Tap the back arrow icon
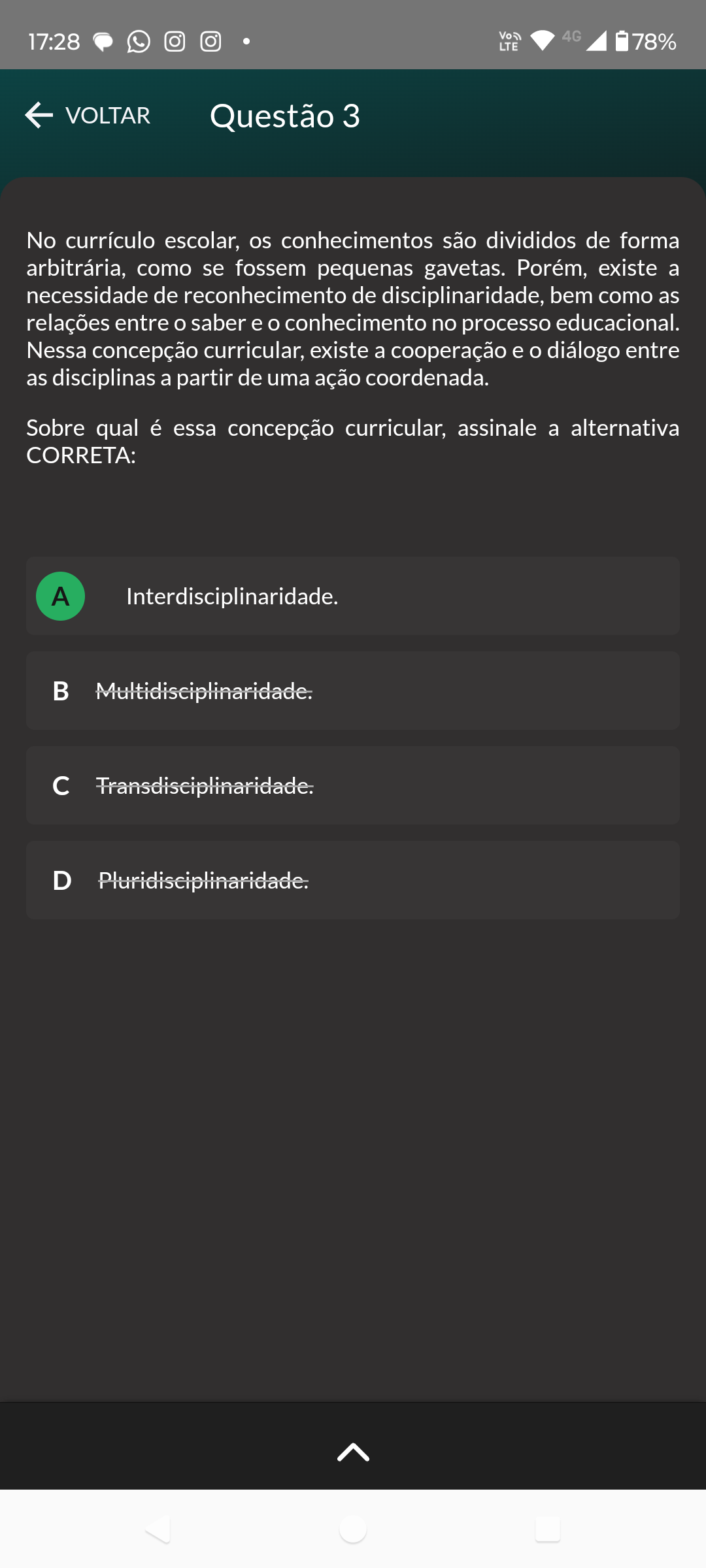The width and height of the screenshot is (706, 1568). click(x=39, y=115)
